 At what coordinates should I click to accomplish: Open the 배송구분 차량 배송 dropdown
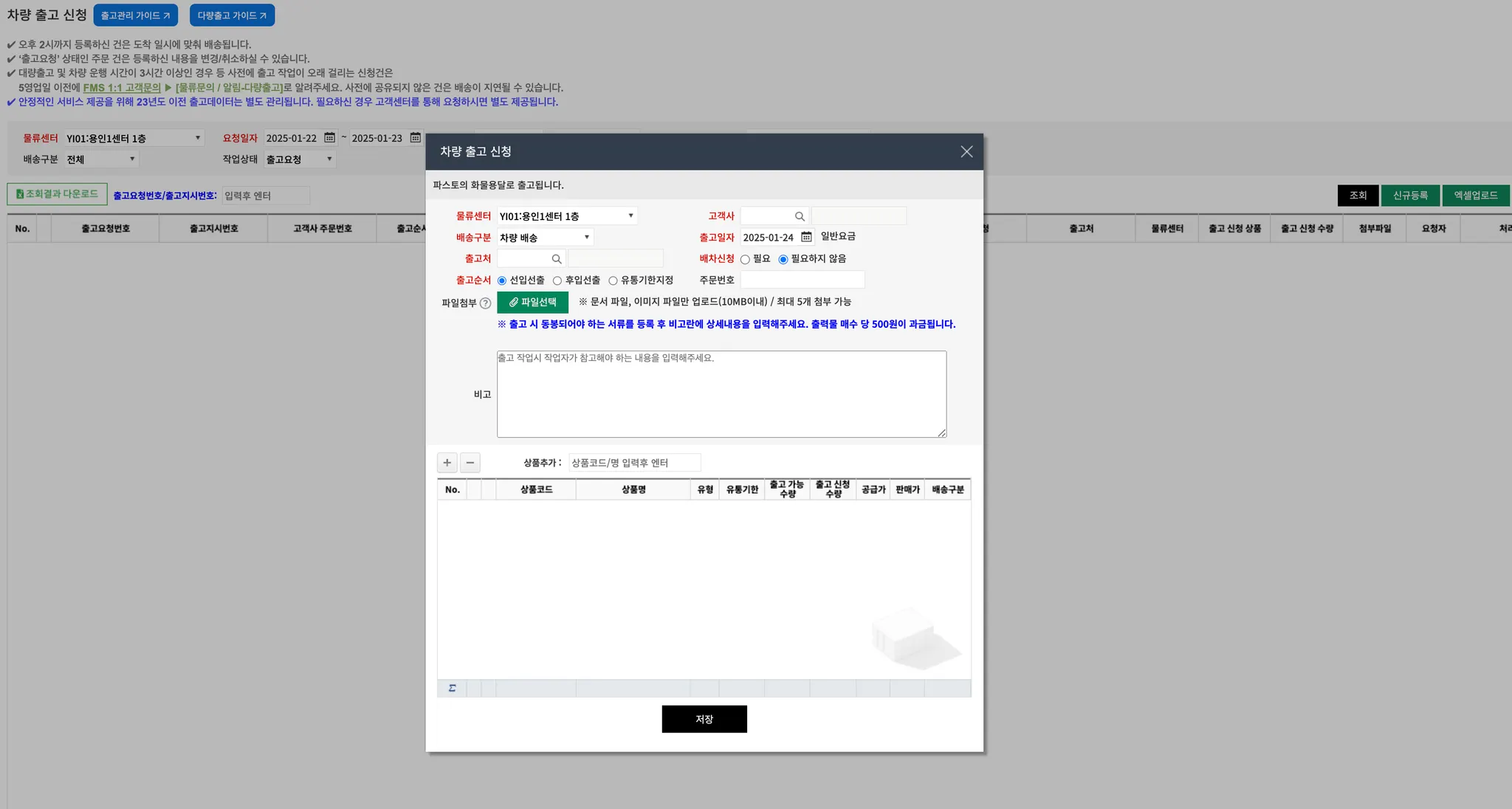545,238
